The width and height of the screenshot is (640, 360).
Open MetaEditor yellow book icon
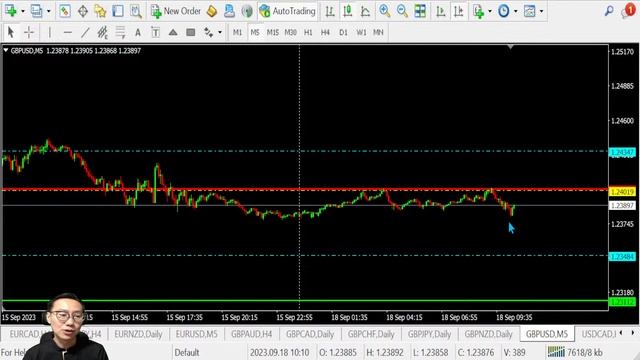tap(212, 11)
